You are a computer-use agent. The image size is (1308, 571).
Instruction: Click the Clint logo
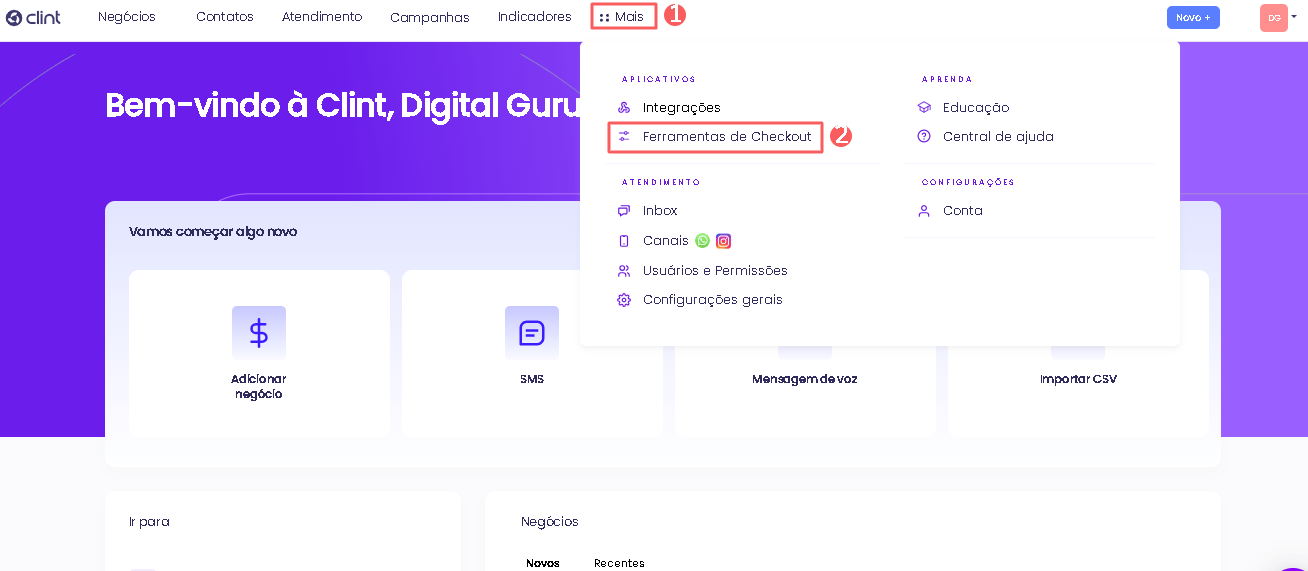(x=33, y=17)
